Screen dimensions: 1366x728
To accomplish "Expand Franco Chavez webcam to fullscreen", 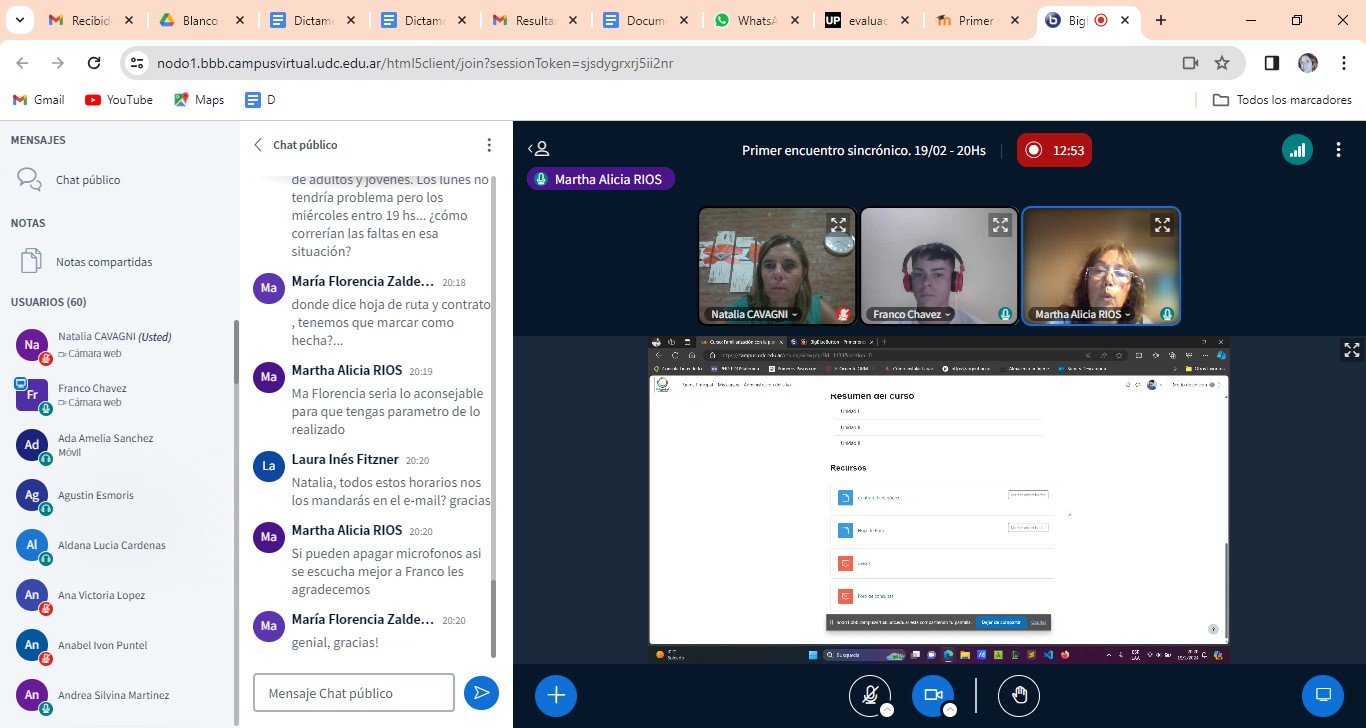I will pyautogui.click(x=1000, y=225).
